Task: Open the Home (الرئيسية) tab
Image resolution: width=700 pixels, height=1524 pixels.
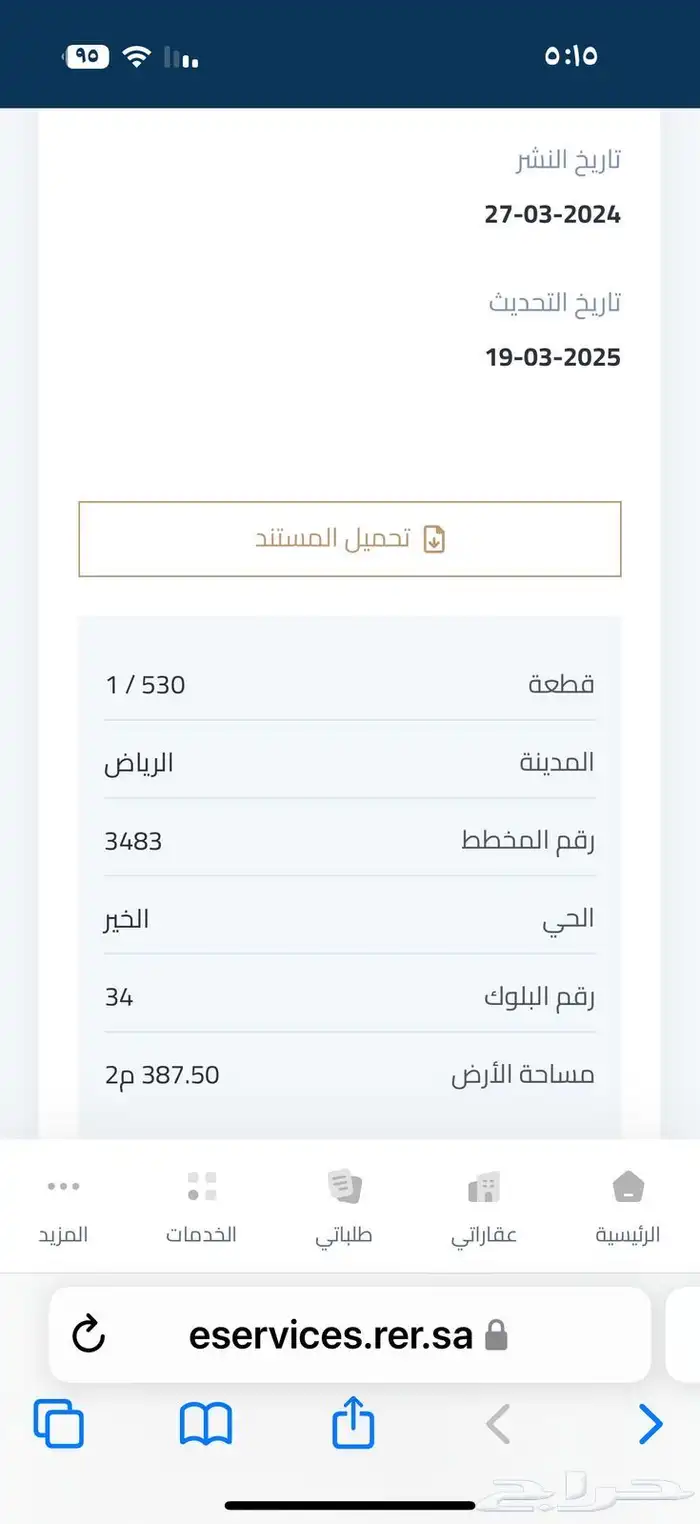Action: point(628,1207)
